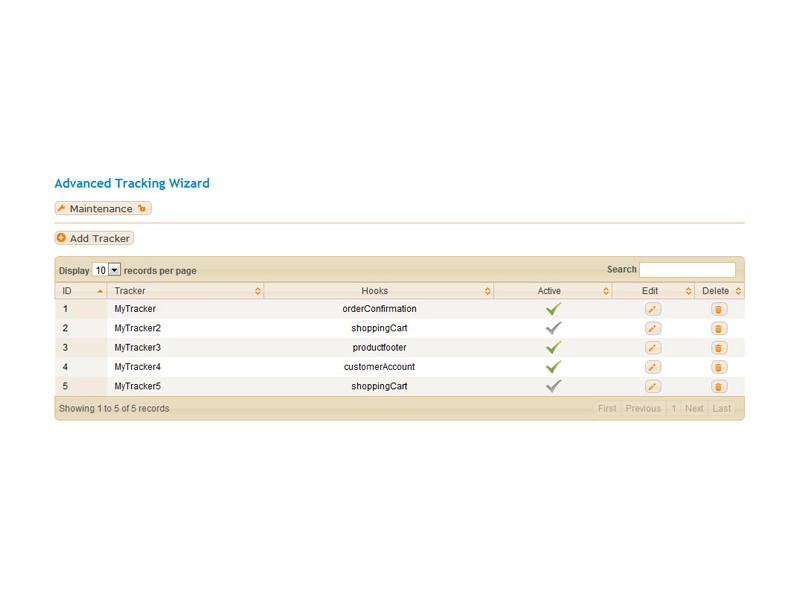Toggle active checkmark for MyTracker5
Image resolution: width=800 pixels, height=600 pixels.
(554, 386)
